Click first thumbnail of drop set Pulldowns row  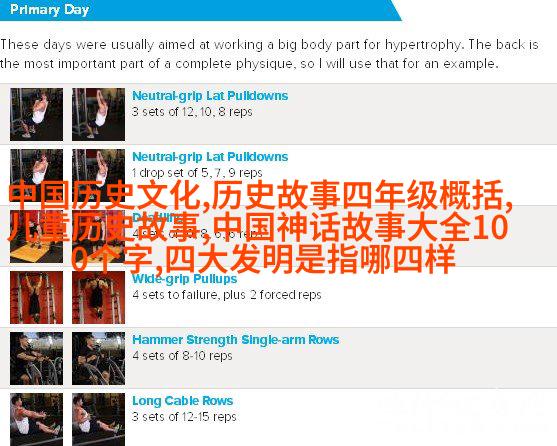[x=37, y=175]
